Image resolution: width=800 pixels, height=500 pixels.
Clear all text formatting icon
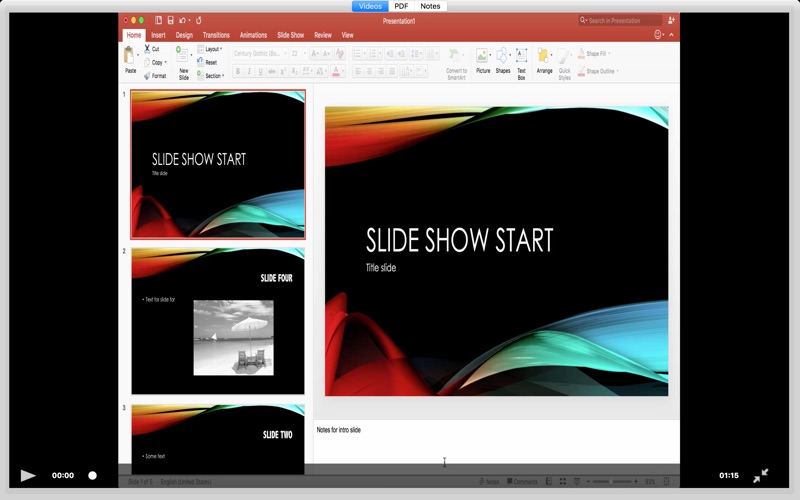[x=340, y=54]
